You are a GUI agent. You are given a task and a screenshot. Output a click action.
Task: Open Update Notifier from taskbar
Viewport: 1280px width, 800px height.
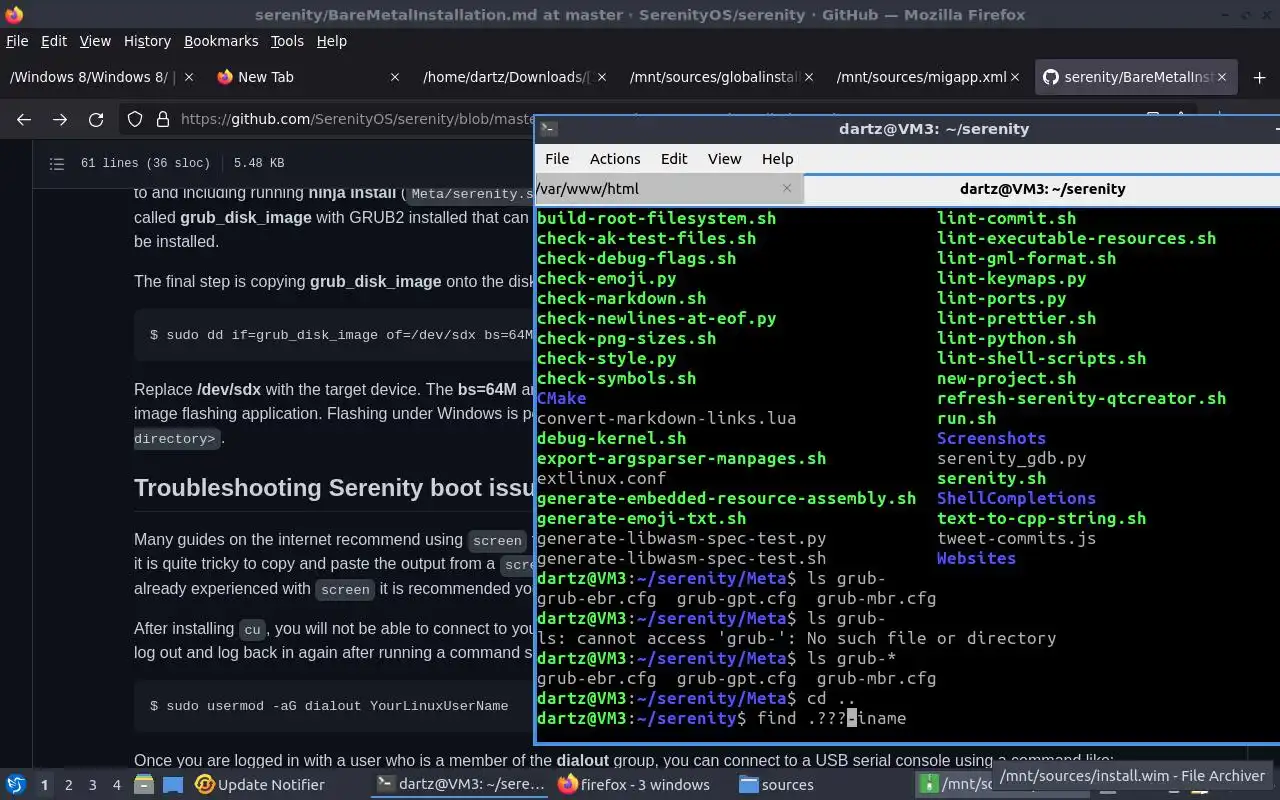coord(260,785)
